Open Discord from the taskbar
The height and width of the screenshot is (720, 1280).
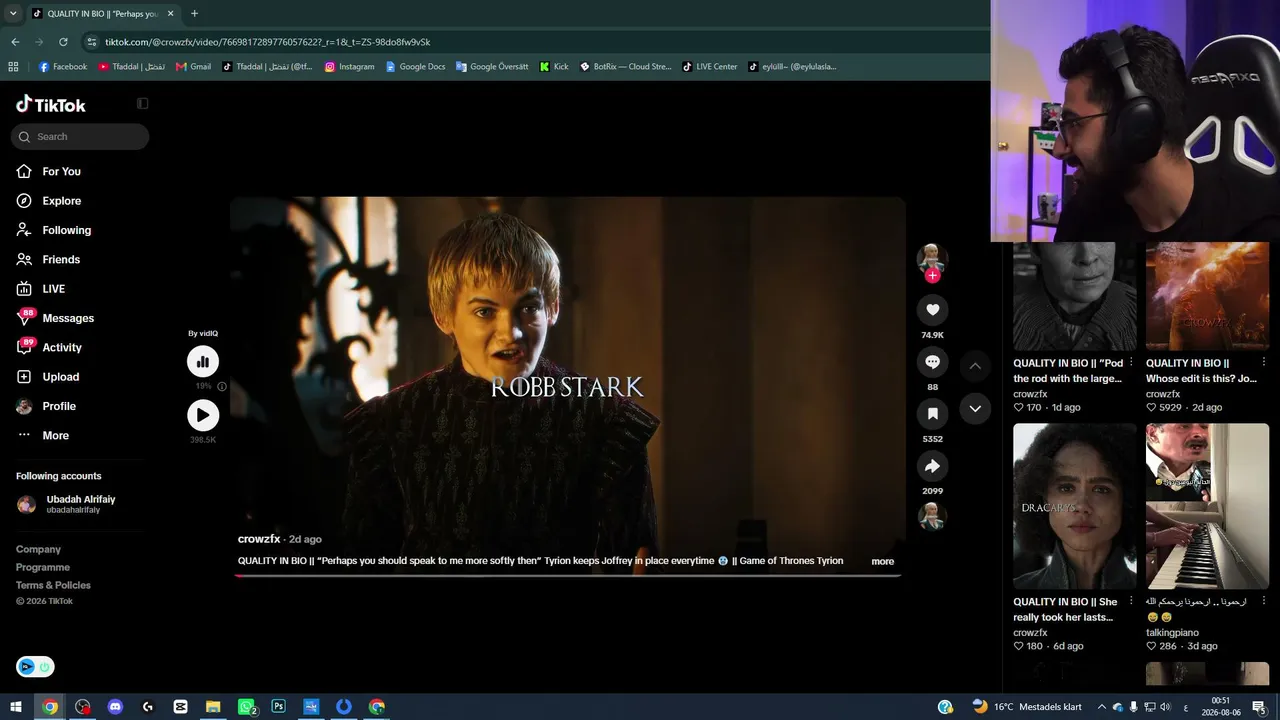115,707
